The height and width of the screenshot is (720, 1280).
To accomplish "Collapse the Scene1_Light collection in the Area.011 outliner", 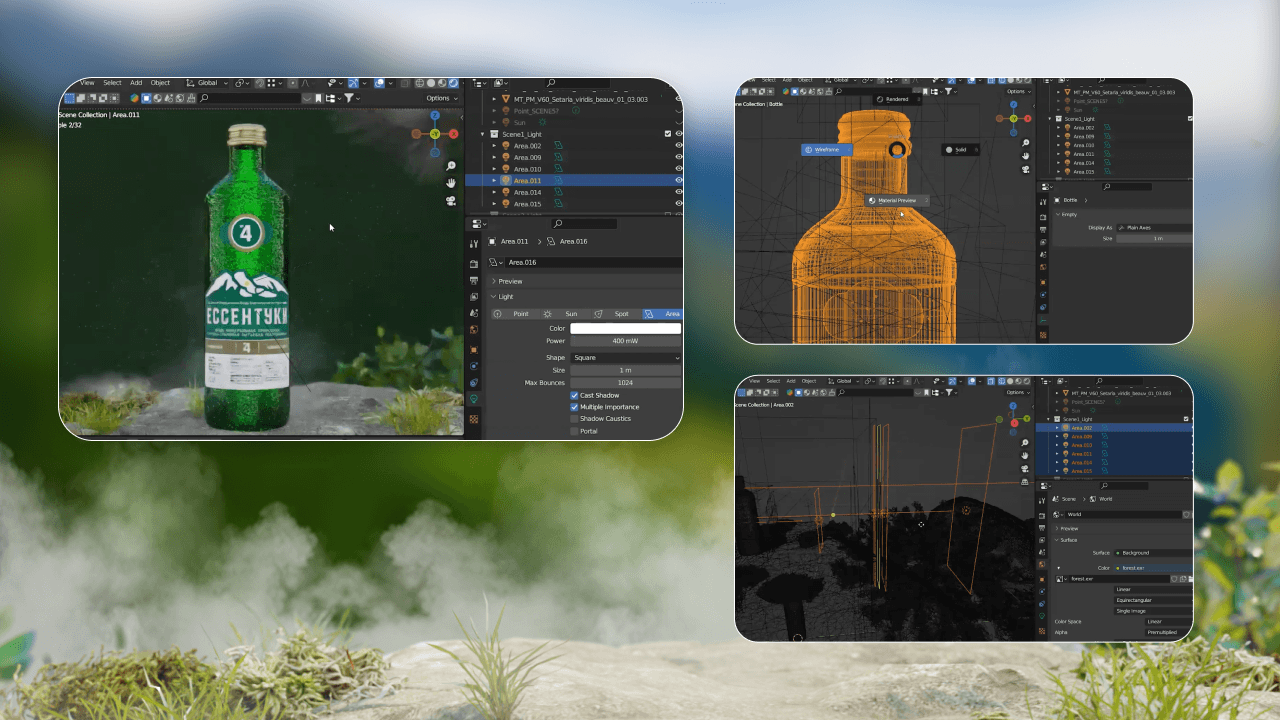I will coord(483,134).
